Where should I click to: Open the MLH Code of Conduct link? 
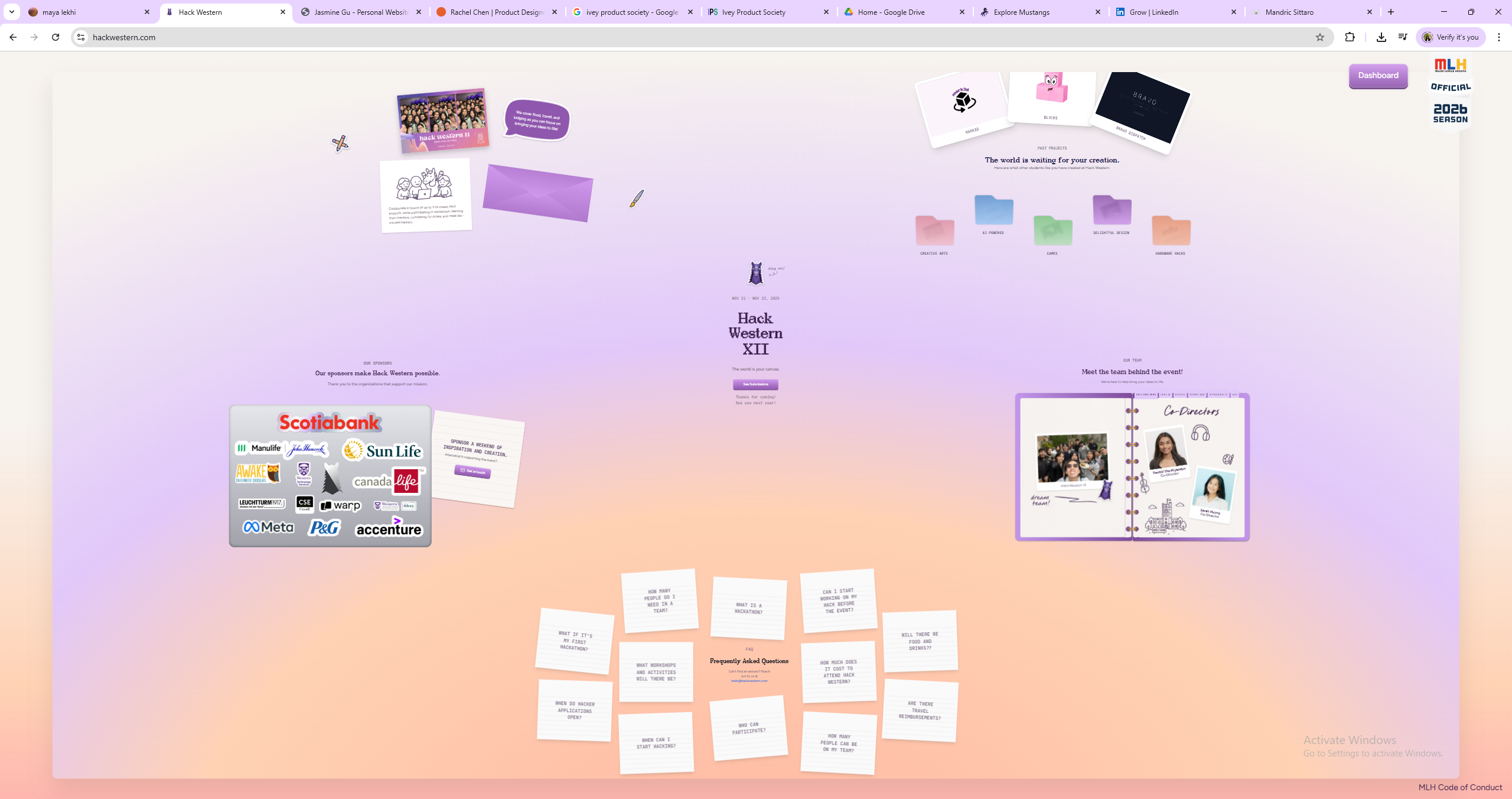click(1460, 787)
